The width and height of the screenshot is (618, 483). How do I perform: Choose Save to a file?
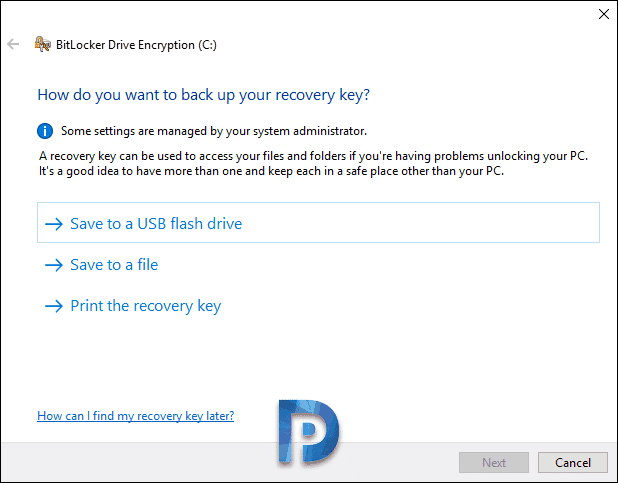coord(114,265)
